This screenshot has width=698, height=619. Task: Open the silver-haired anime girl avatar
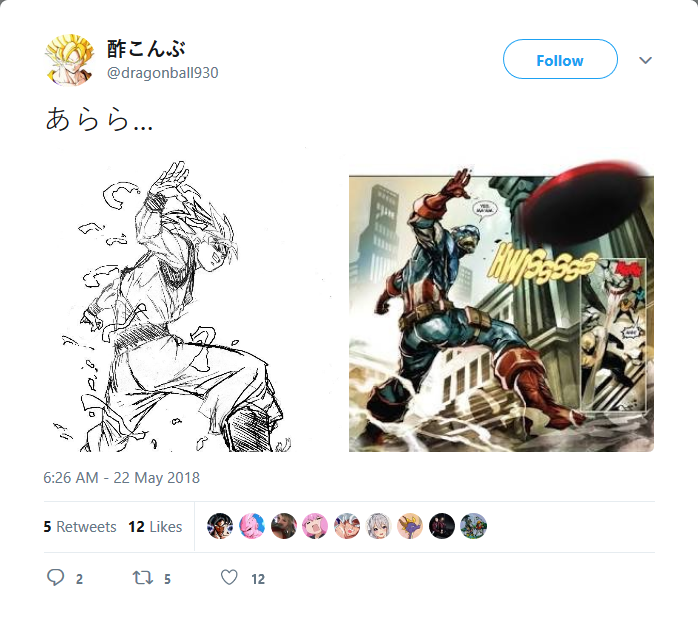click(x=378, y=526)
